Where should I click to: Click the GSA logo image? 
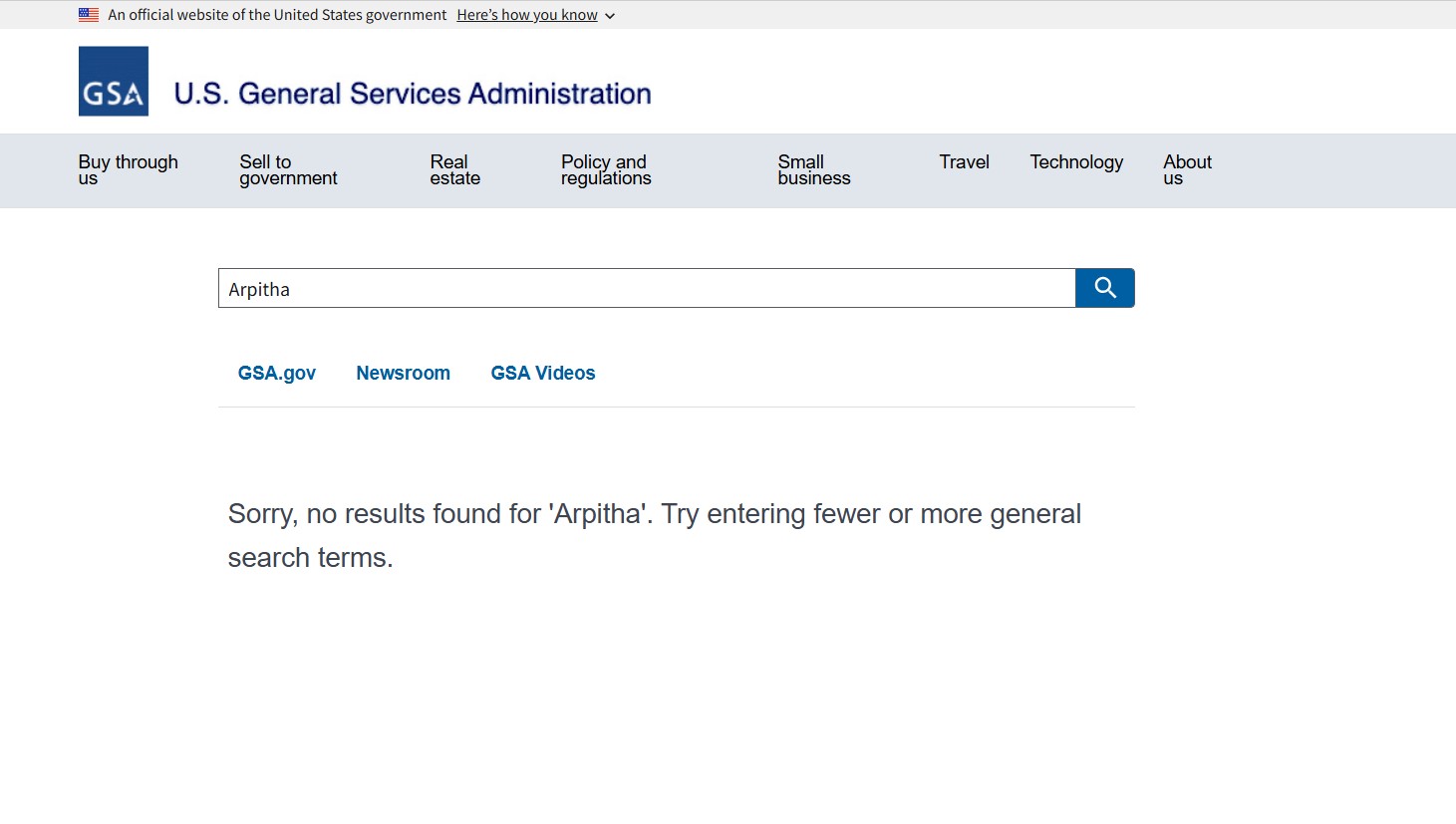(x=114, y=82)
